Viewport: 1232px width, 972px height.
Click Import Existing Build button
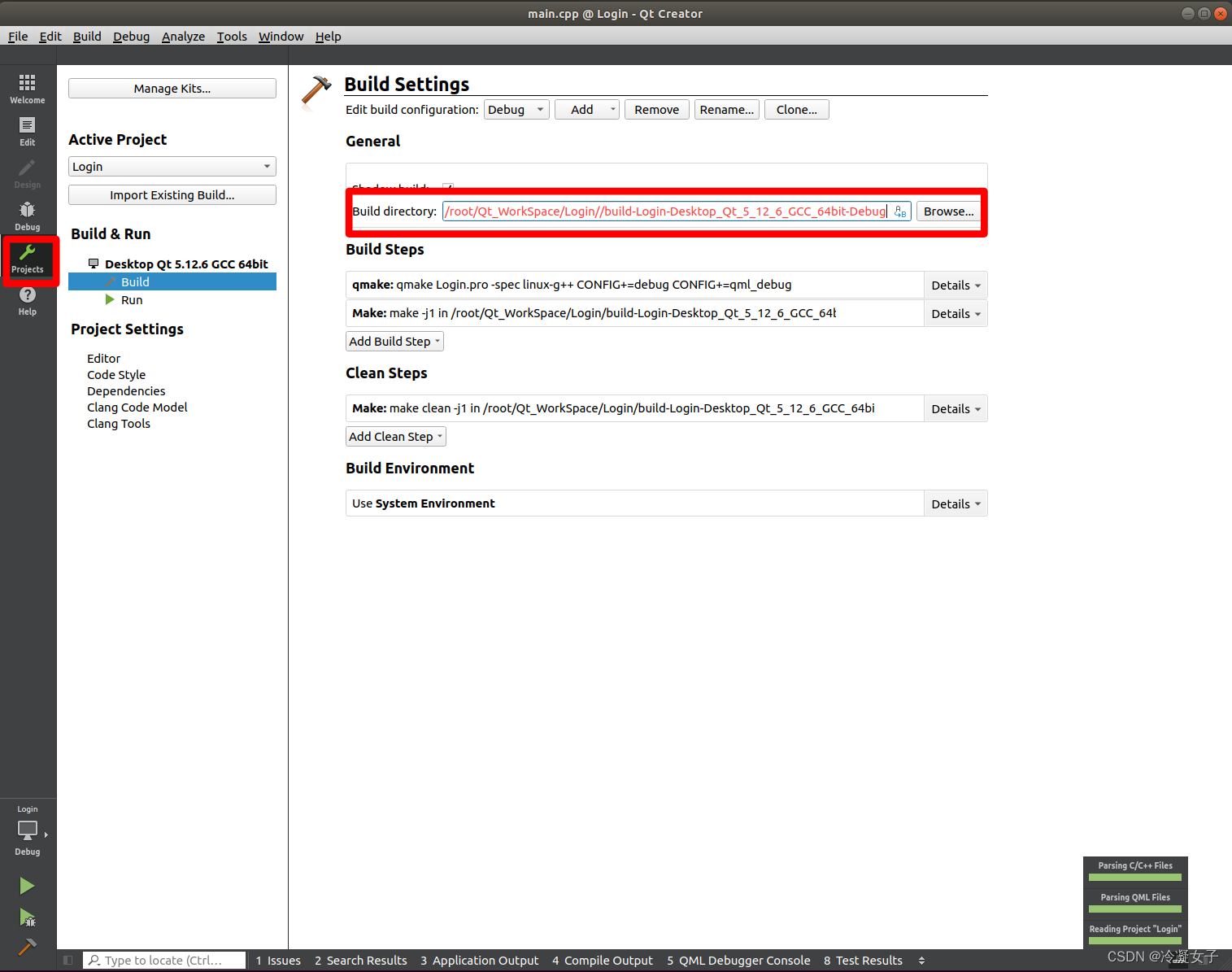point(172,195)
